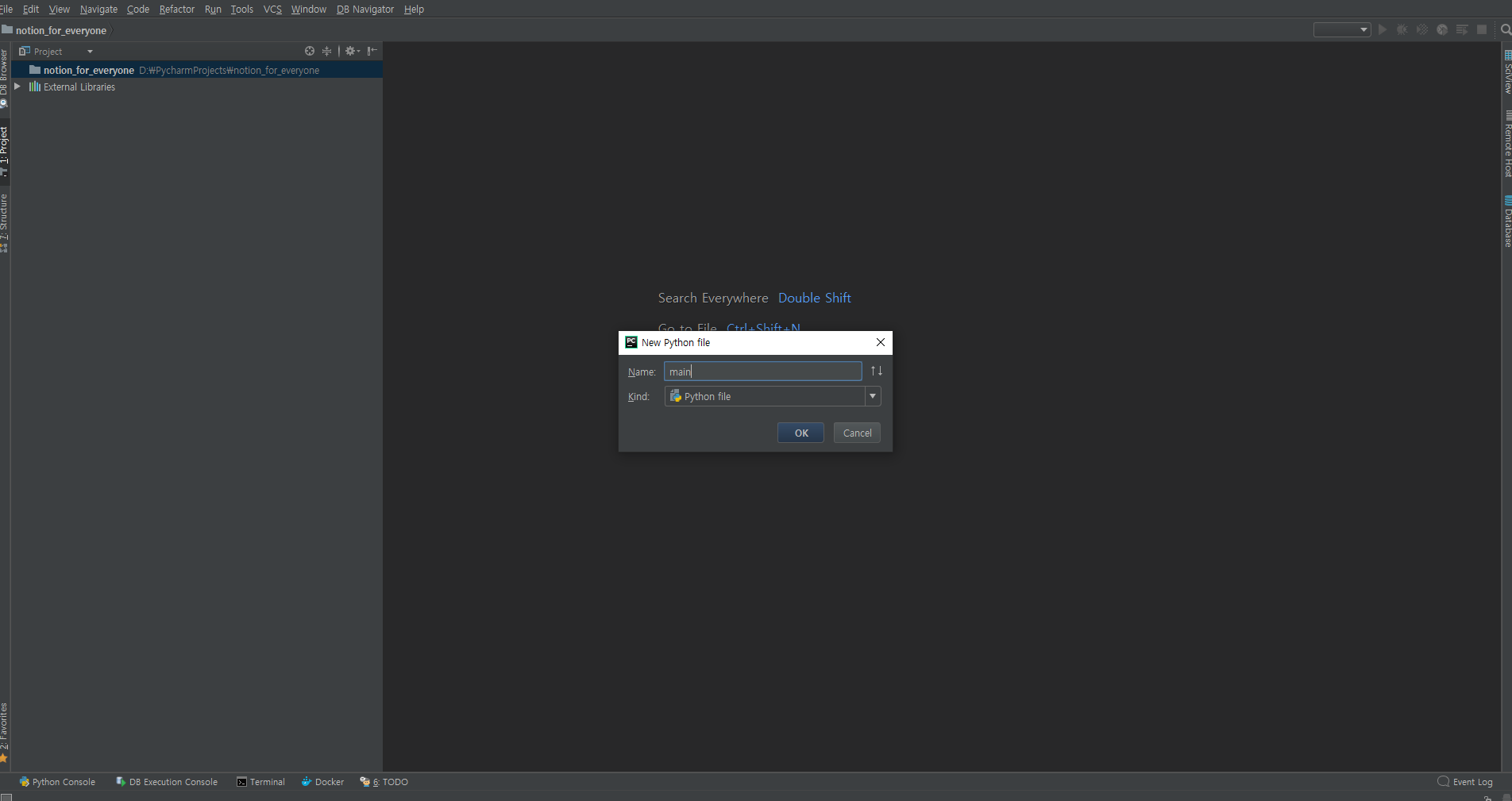Expand the External Libraries node
The image size is (1512, 801).
tap(17, 87)
